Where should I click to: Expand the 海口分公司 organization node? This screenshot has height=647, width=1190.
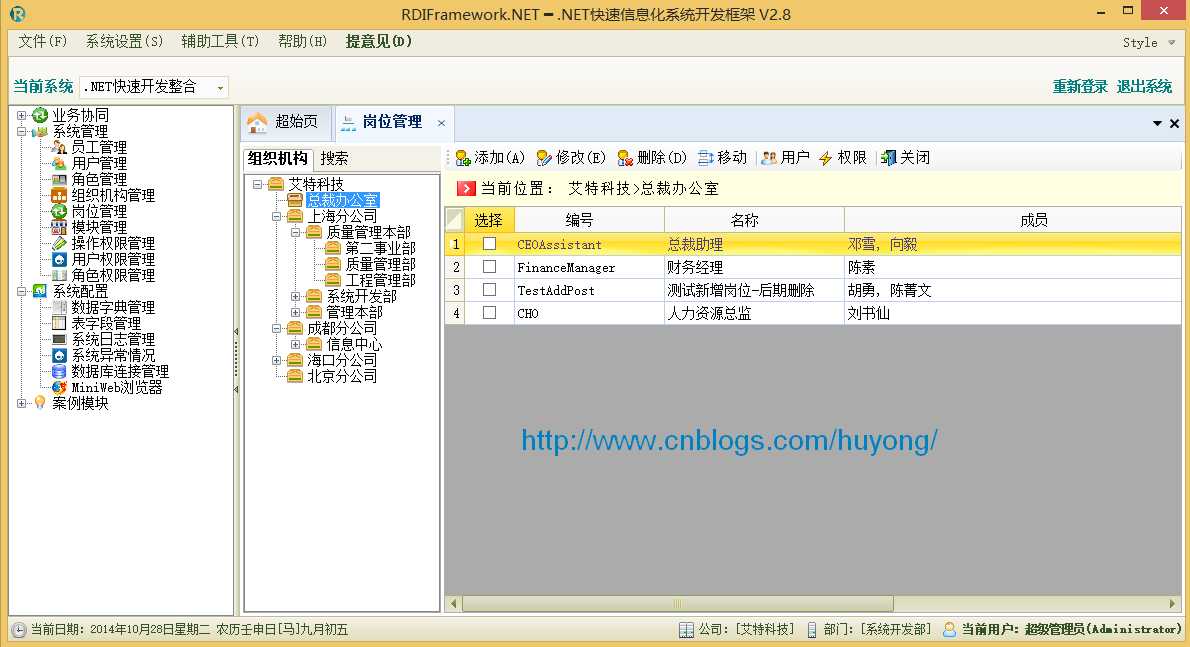276,360
